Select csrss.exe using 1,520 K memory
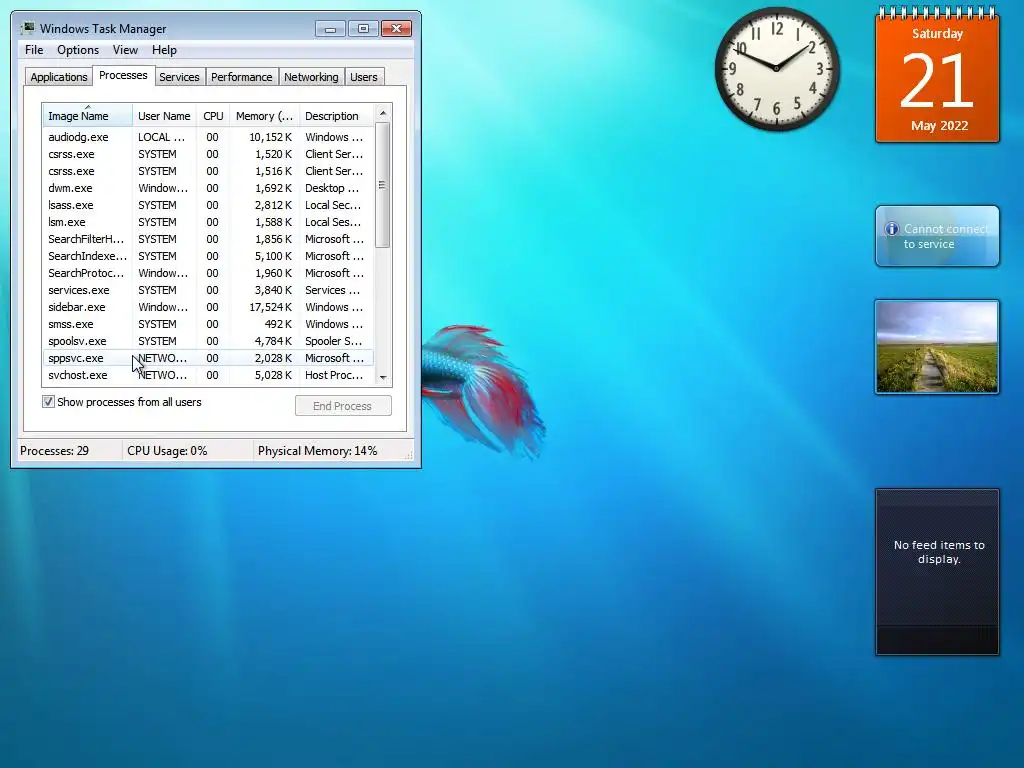 [208, 154]
